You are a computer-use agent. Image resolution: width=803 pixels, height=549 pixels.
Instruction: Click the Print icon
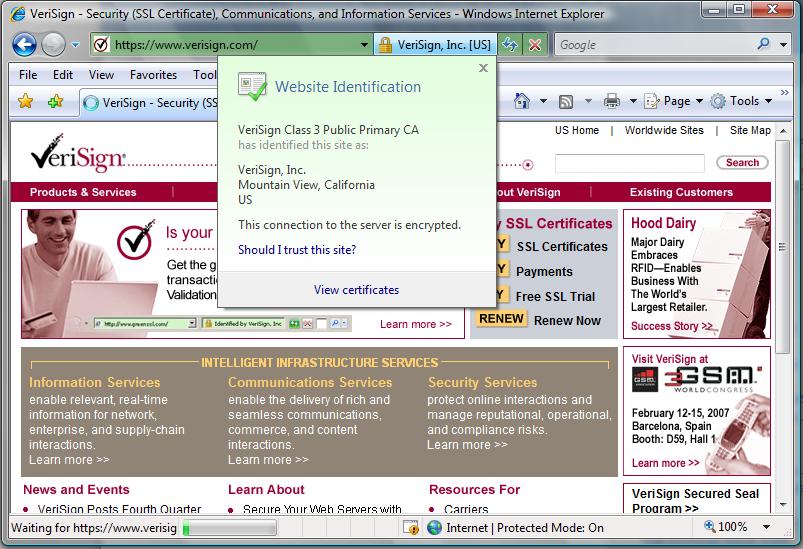click(x=611, y=101)
